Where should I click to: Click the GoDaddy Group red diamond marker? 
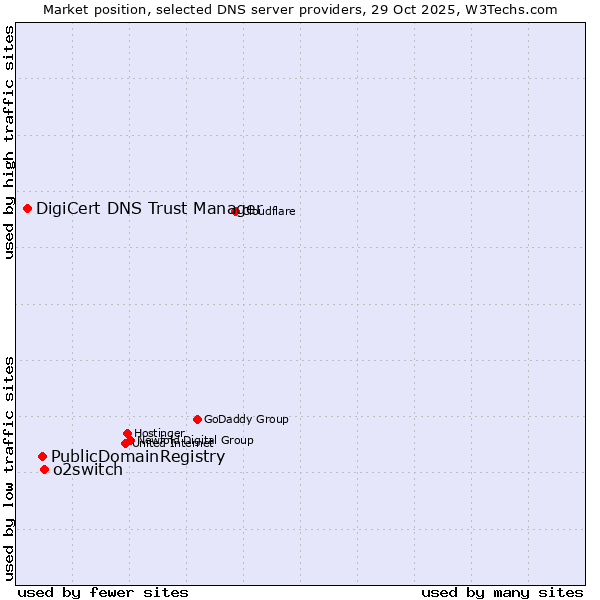[197, 419]
